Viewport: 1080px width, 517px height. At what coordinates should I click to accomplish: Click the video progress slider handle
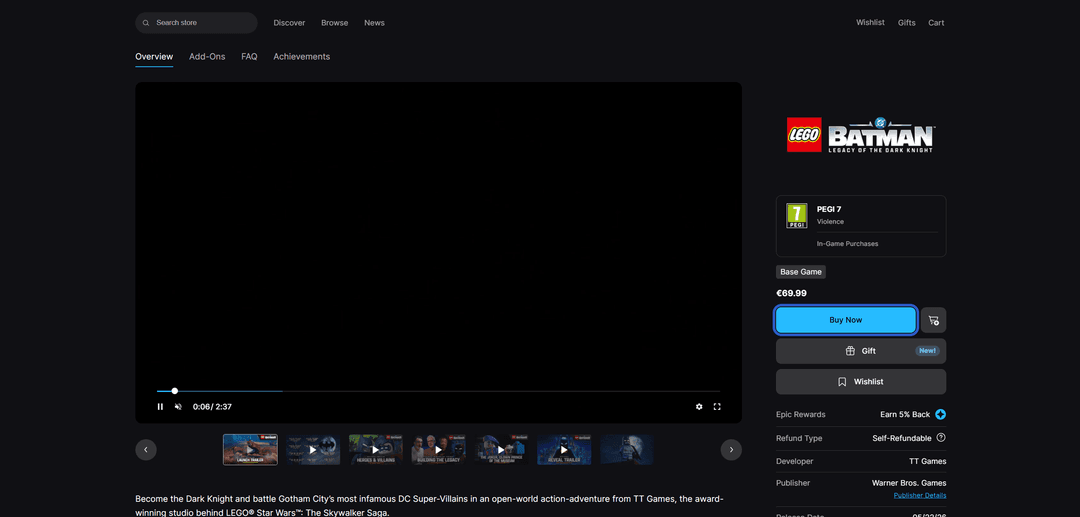(175, 391)
